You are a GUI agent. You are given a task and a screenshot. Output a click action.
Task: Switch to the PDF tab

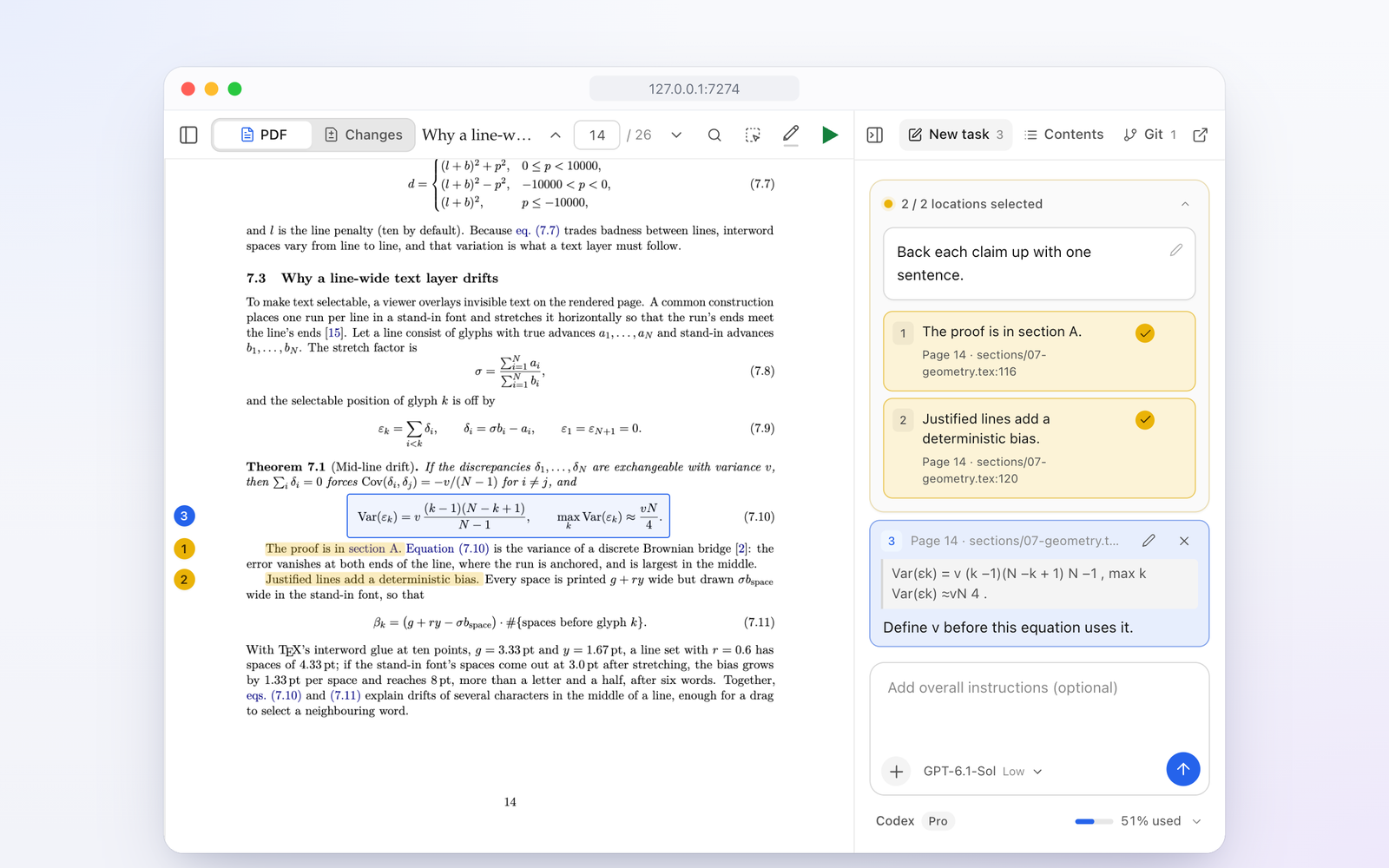point(263,135)
